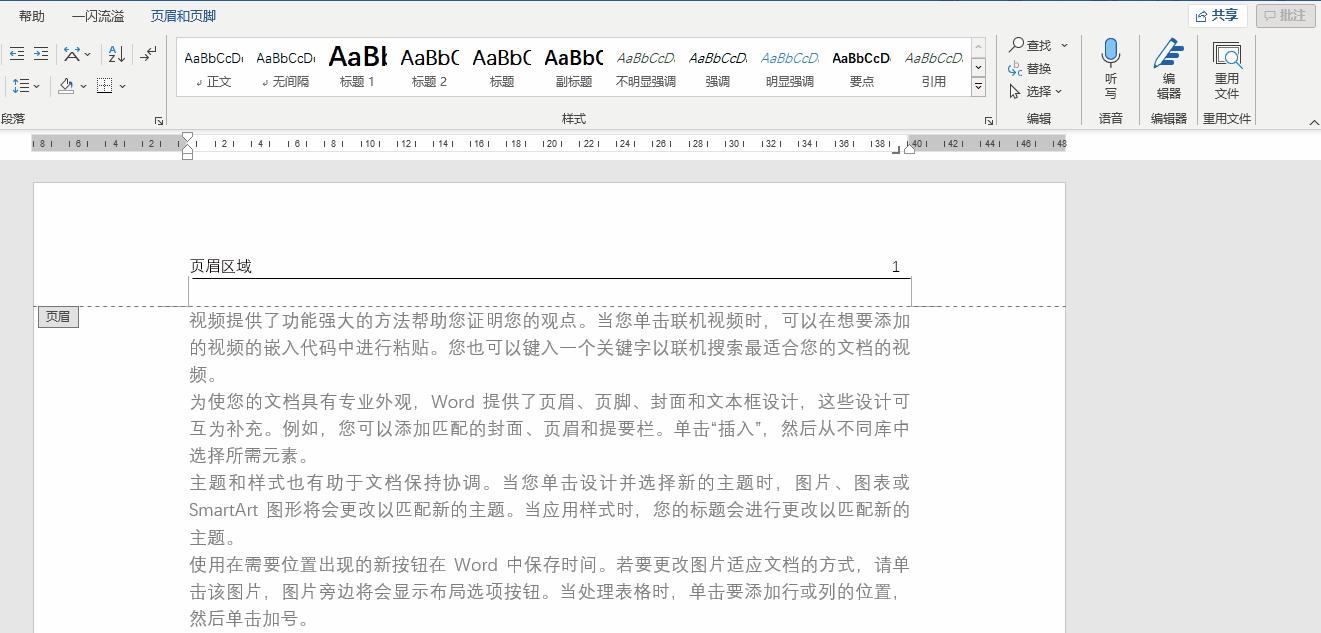The width and height of the screenshot is (1321, 633).
Task: Click the increase indent icon
Action: click(41, 53)
